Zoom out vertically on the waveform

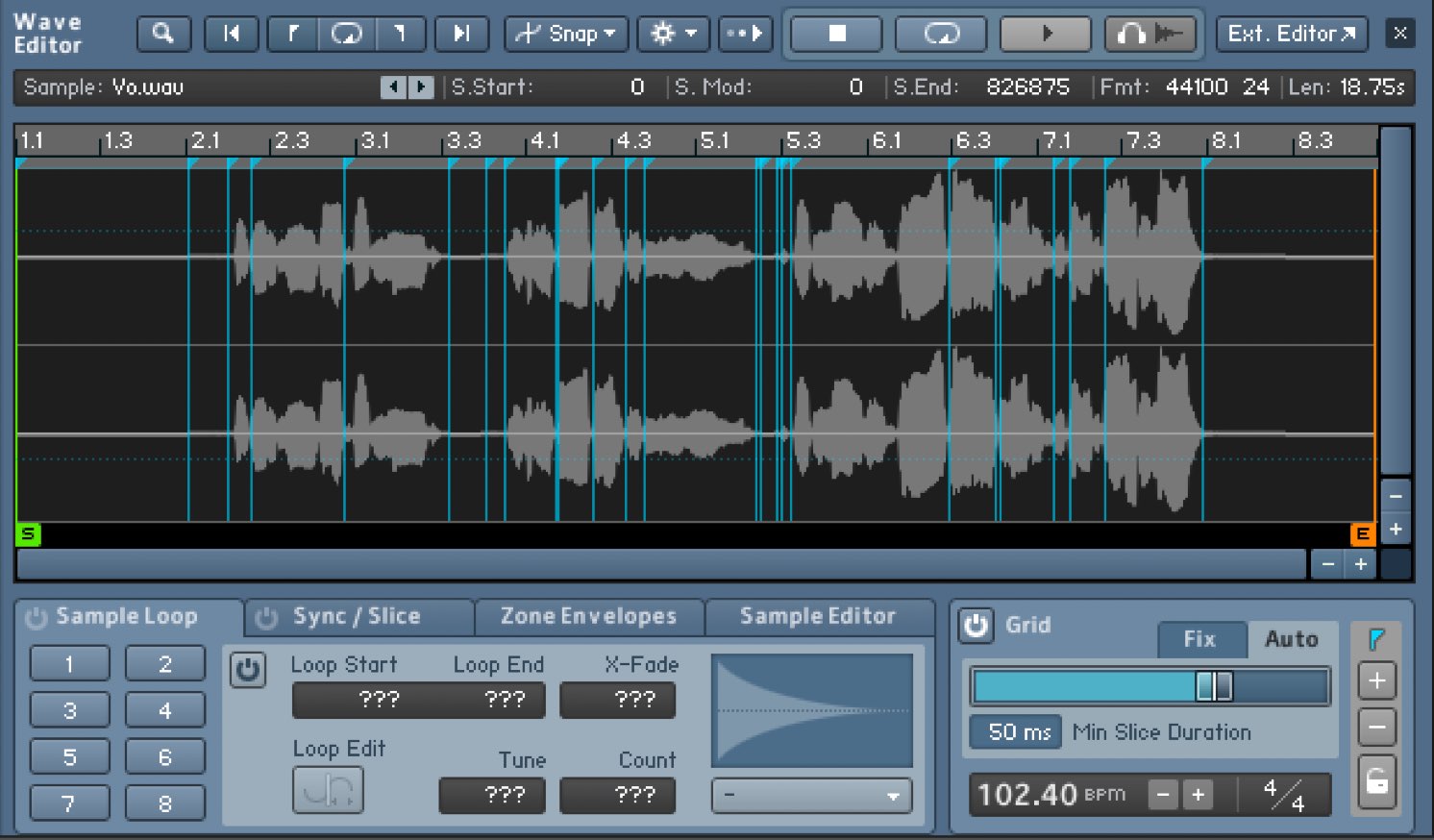point(1396,497)
